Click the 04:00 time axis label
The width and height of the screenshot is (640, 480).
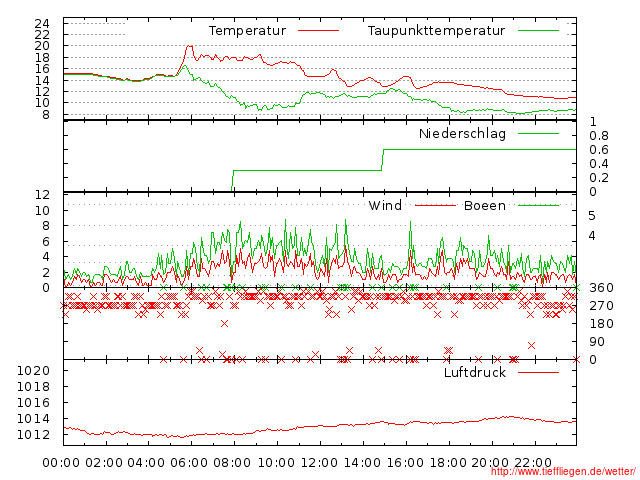147,463
